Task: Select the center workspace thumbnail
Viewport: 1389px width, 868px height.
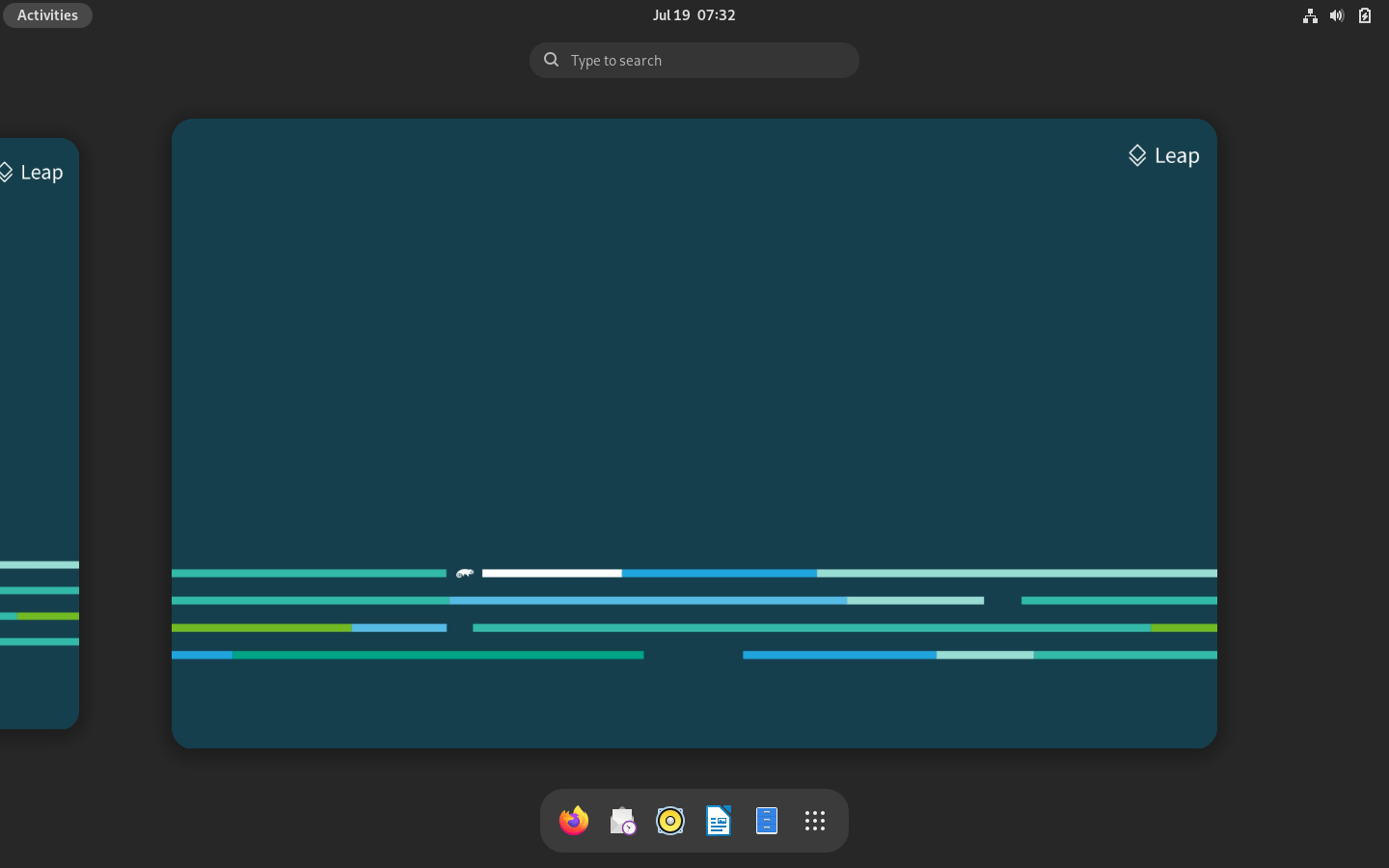Action: click(x=694, y=433)
